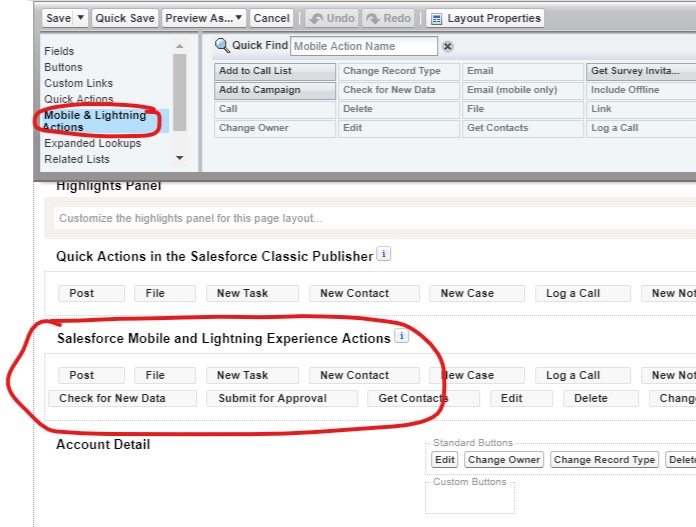Click Change Owner under Standard Buttons
The height and width of the screenshot is (527, 696).
(504, 460)
